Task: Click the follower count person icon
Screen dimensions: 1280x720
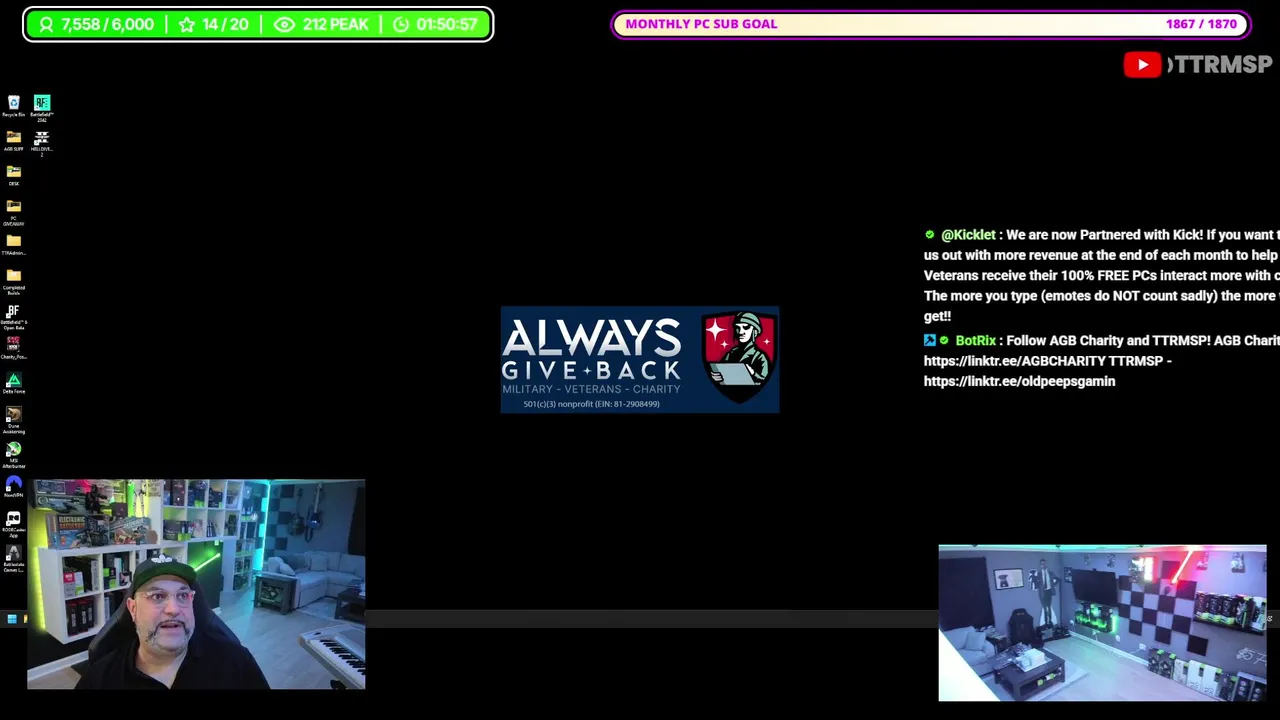Action: (46, 24)
